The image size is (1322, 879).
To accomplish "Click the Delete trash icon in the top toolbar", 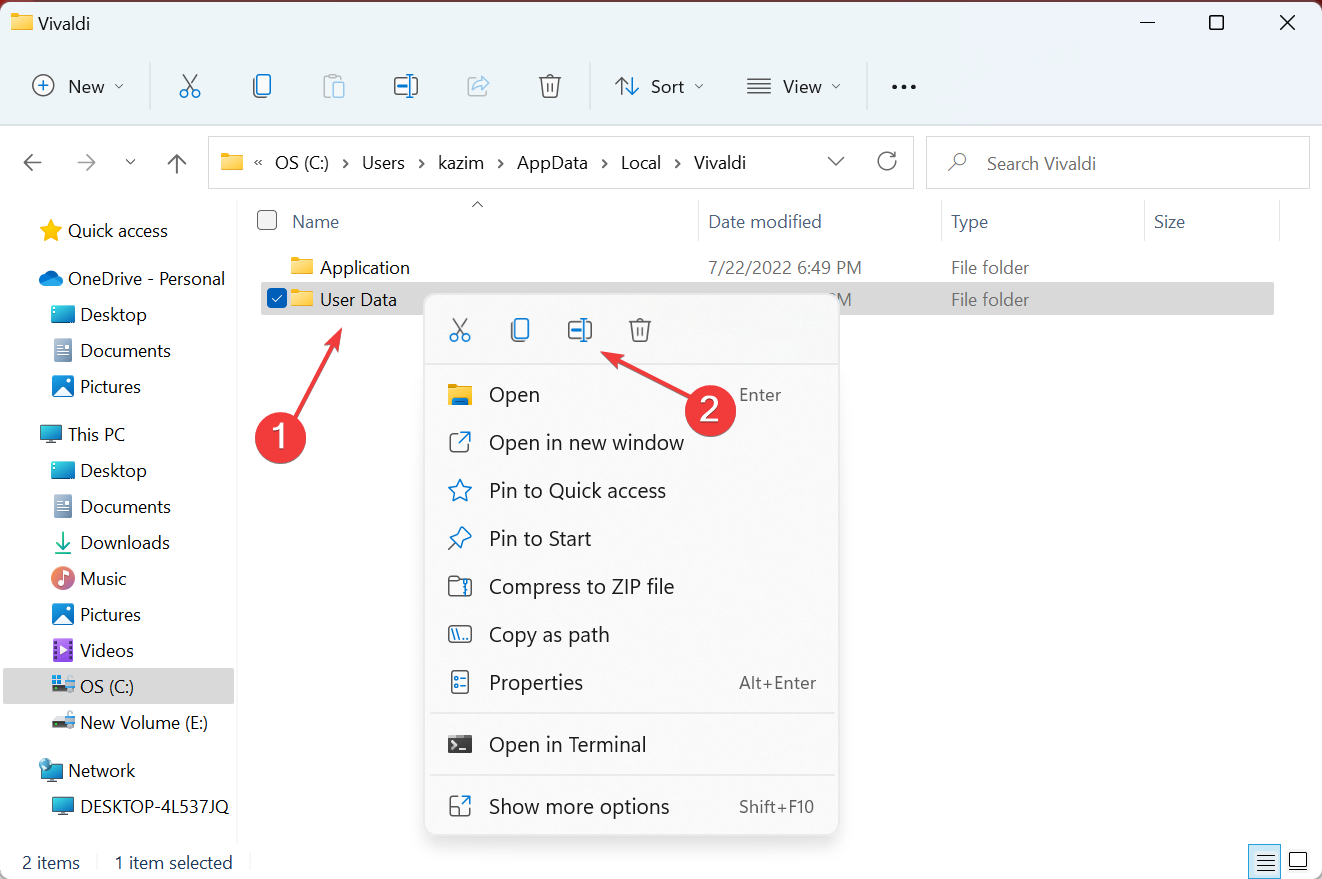I will click(x=550, y=86).
